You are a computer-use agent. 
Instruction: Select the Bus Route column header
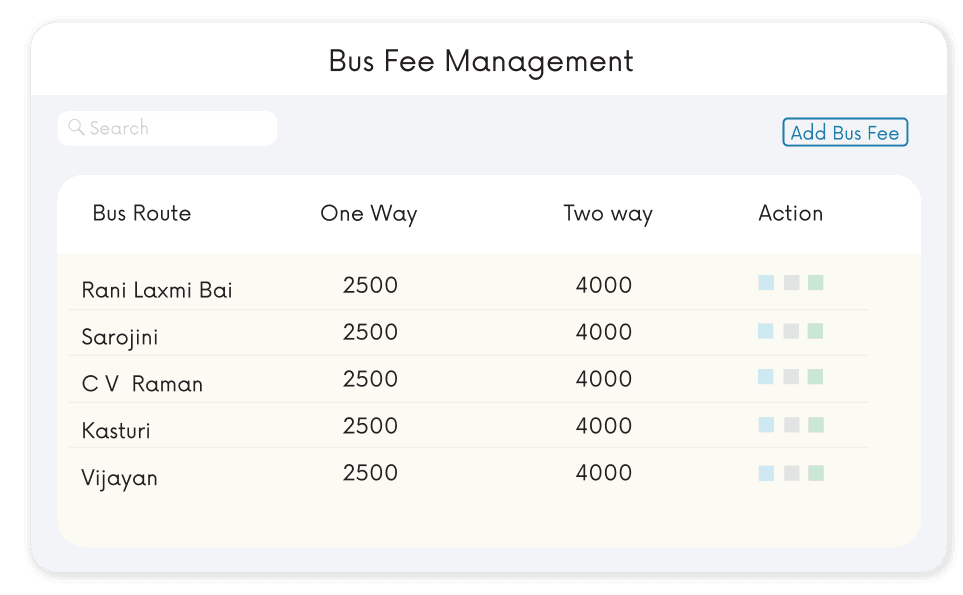[x=142, y=213]
